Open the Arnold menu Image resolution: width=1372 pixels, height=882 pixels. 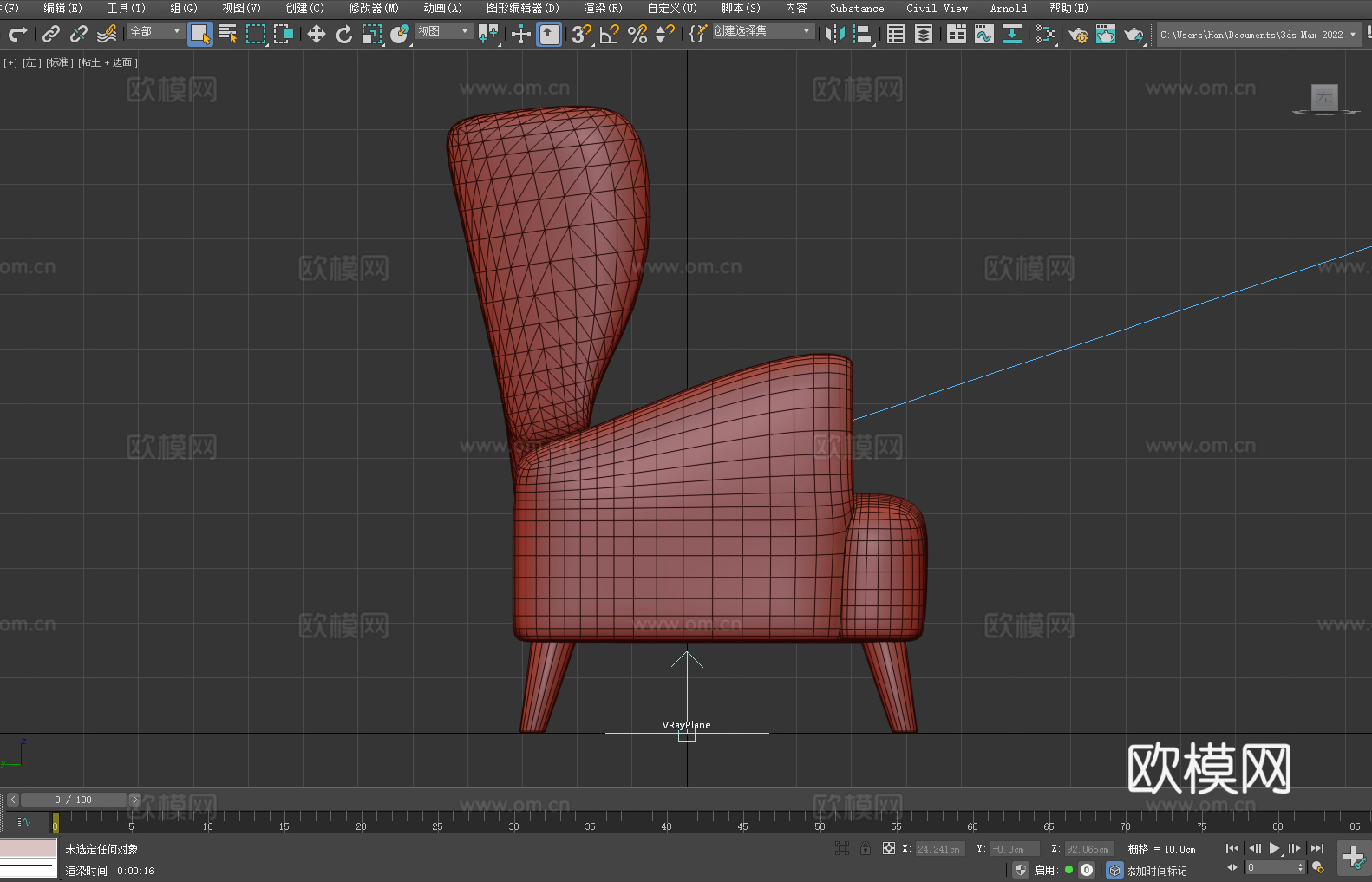(x=1008, y=8)
